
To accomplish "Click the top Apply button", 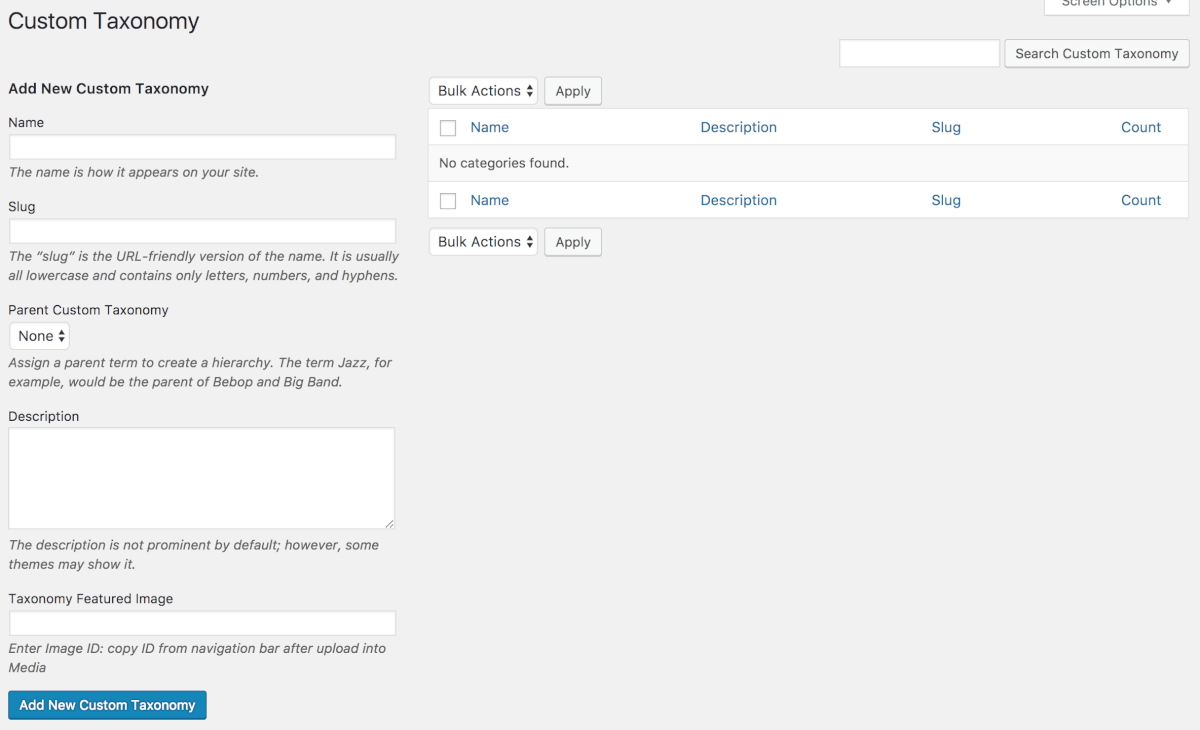I will (573, 91).
